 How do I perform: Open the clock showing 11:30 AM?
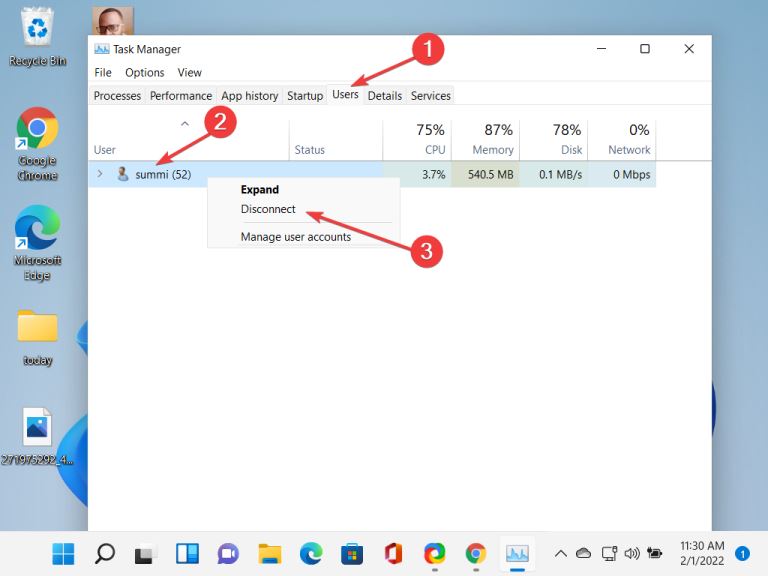[x=702, y=553]
